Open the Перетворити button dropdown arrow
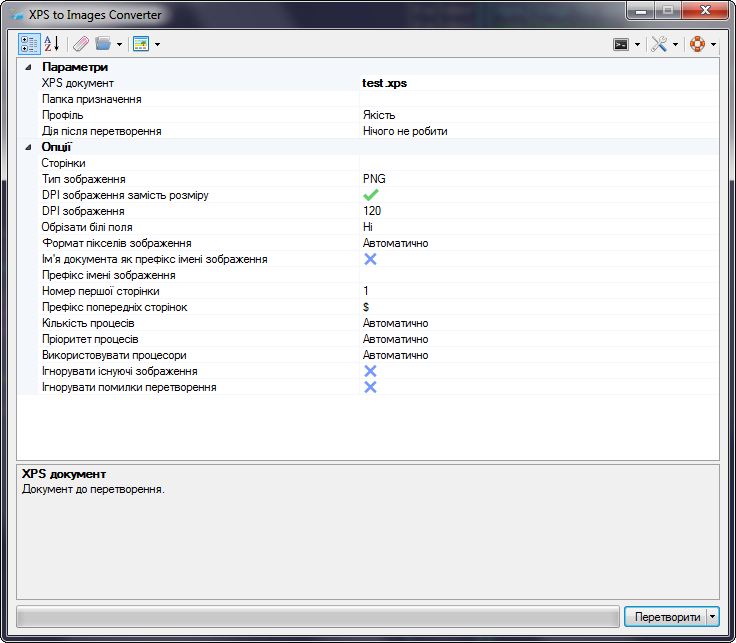This screenshot has width=736, height=643. (713, 617)
